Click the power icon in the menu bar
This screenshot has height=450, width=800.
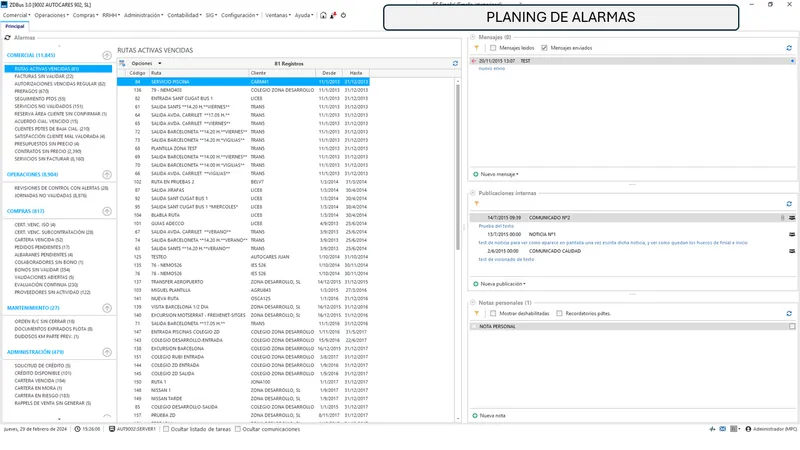[343, 15]
